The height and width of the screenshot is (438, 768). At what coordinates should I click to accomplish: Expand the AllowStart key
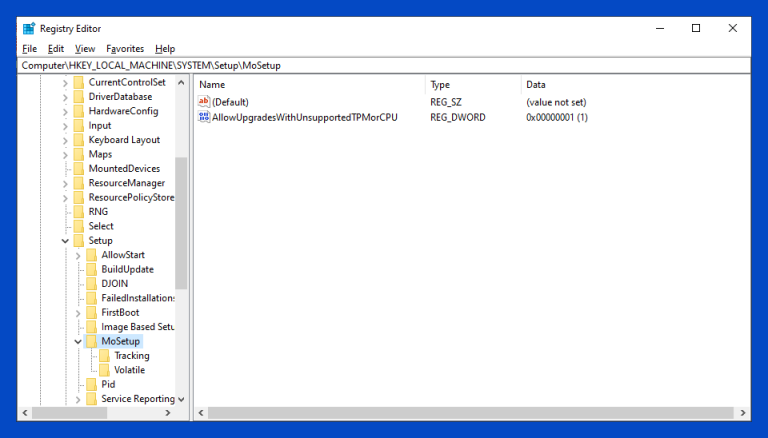tap(78, 255)
